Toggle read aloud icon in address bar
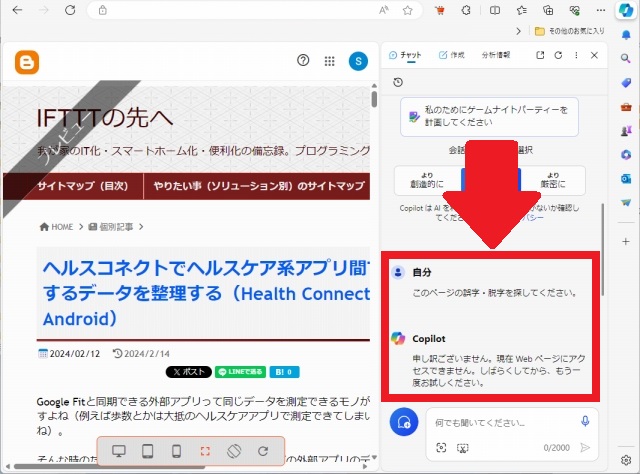640x474 pixels. (x=384, y=10)
